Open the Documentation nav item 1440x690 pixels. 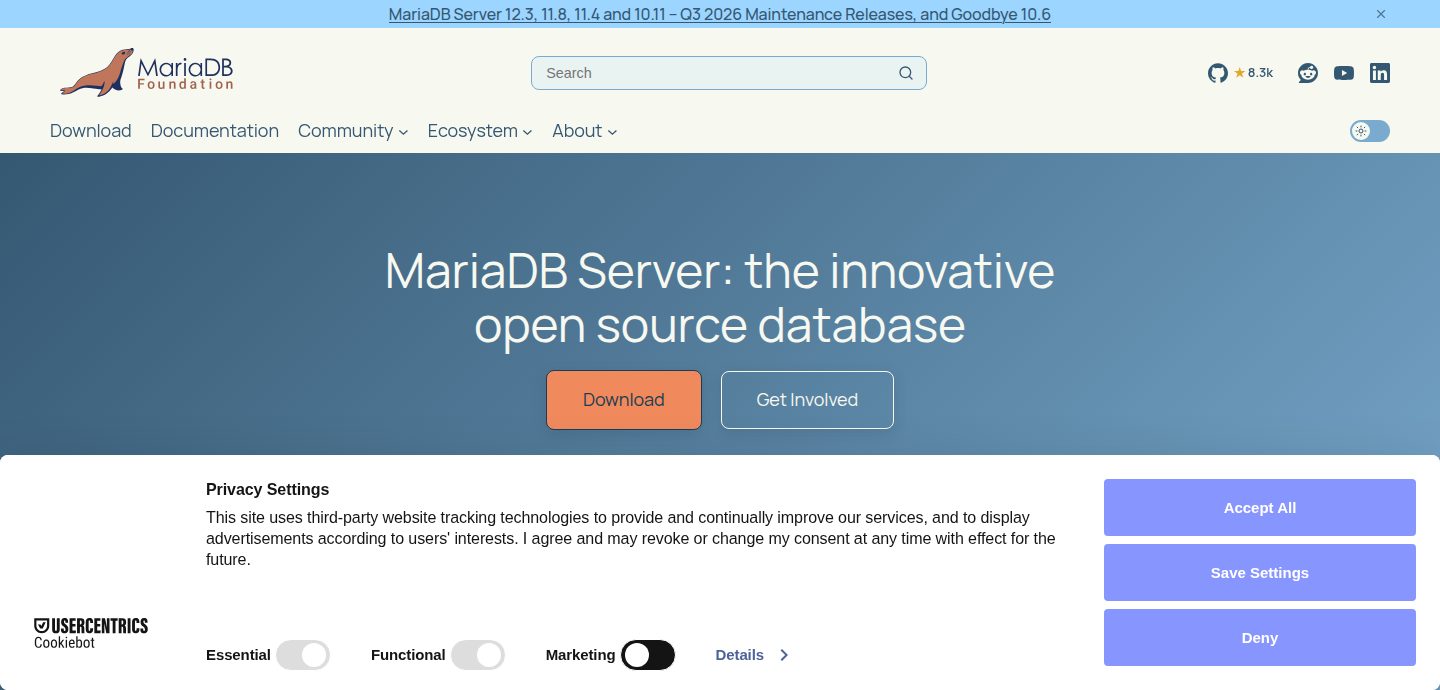click(x=215, y=131)
